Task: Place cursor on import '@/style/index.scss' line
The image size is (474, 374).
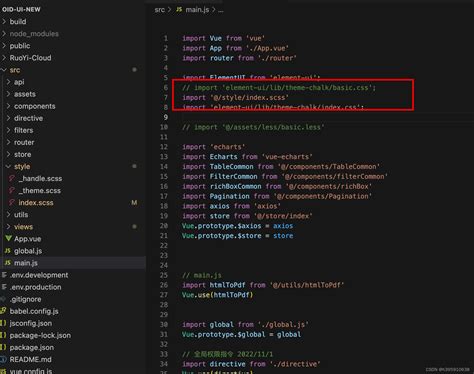Action: click(235, 98)
